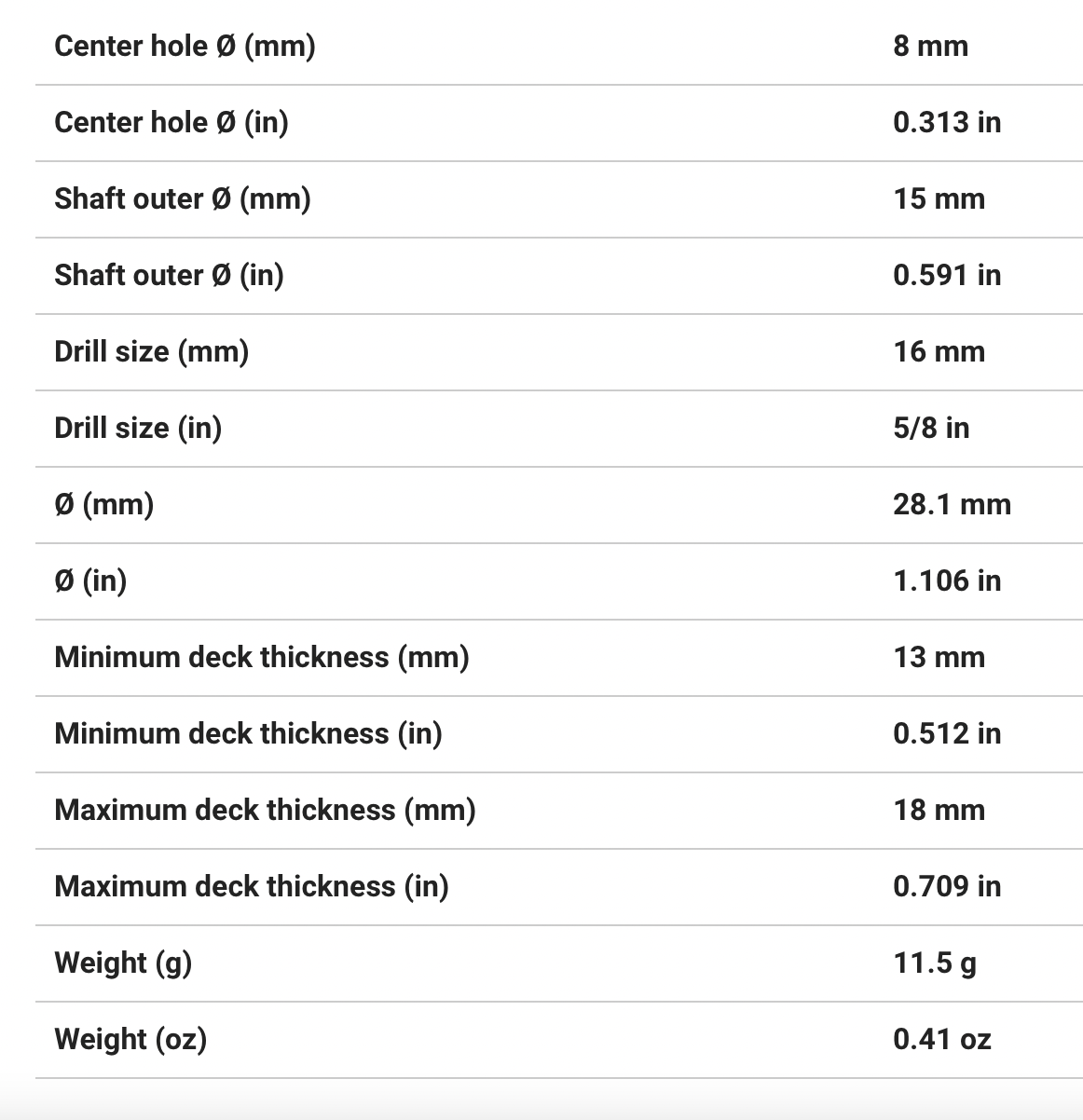Click the "Minimum deck thickness (mm)" label
1083x1120 pixels.
point(262,657)
